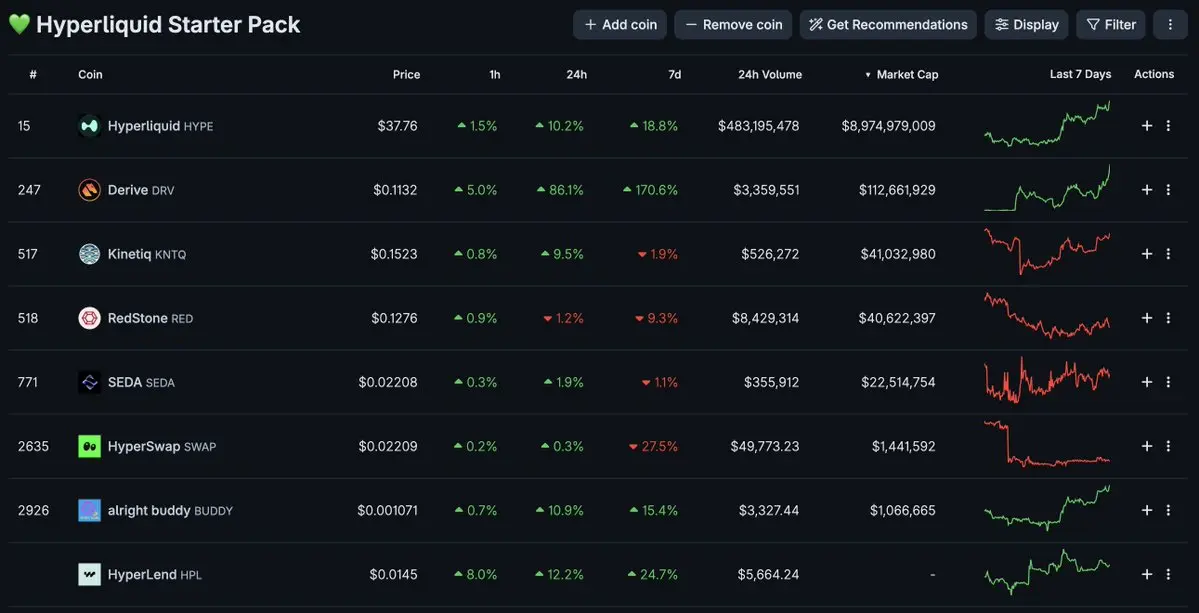Click the HyperLend HPL coin logo
Screen dimensions: 1199x613
tap(89, 575)
